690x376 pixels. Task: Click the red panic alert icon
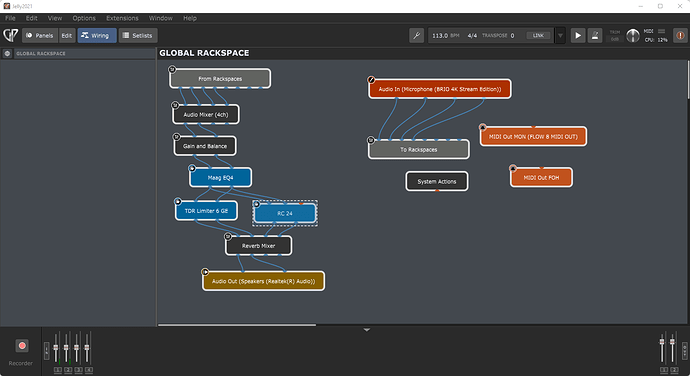[680, 36]
